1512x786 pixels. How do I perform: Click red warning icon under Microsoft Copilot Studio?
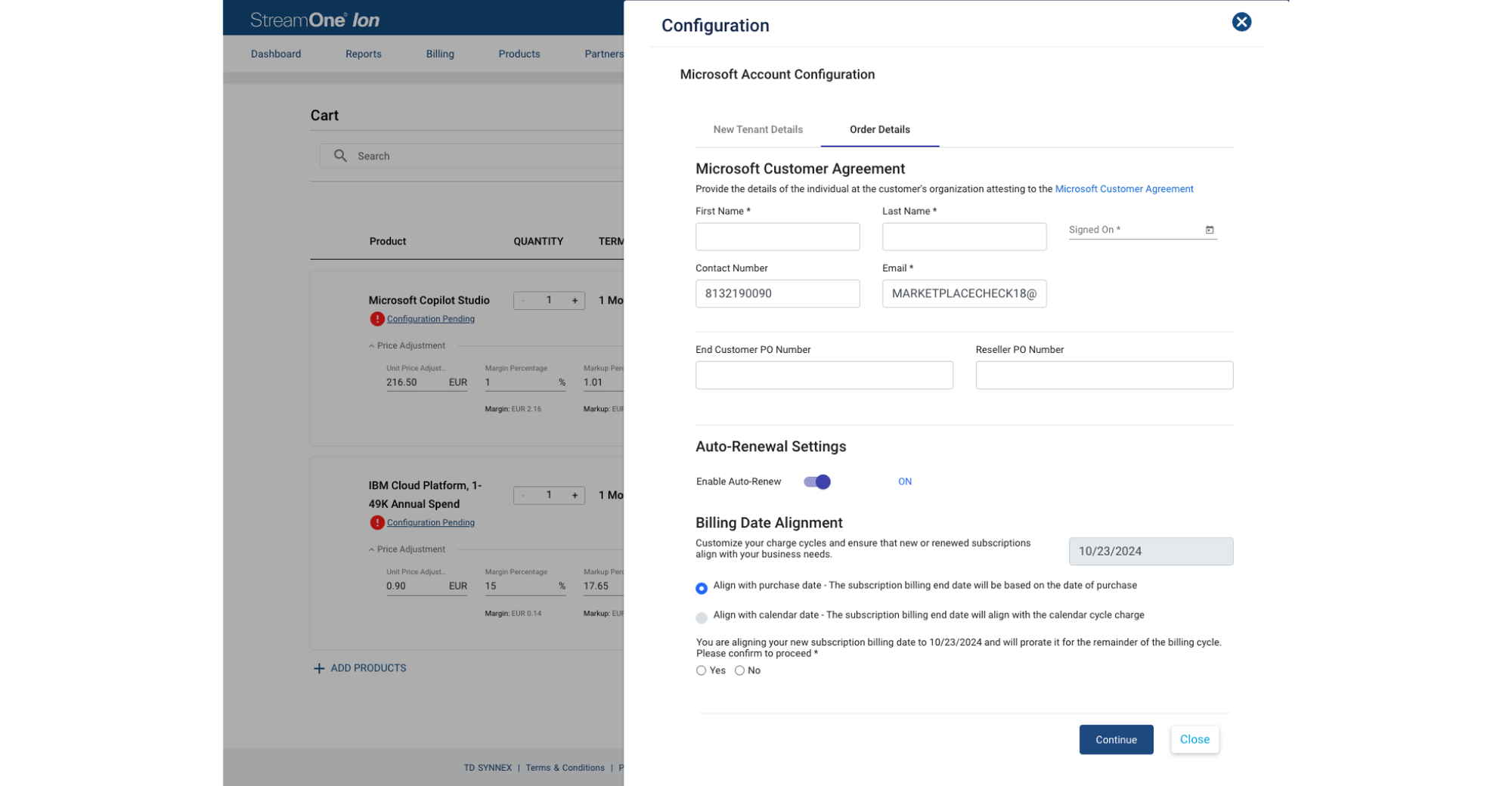[x=376, y=319]
